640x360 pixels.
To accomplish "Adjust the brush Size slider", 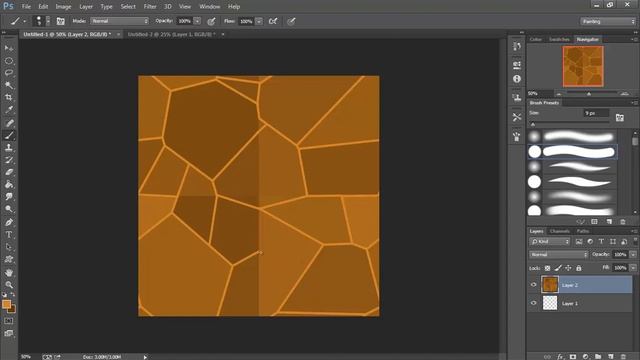I will pos(533,124).
